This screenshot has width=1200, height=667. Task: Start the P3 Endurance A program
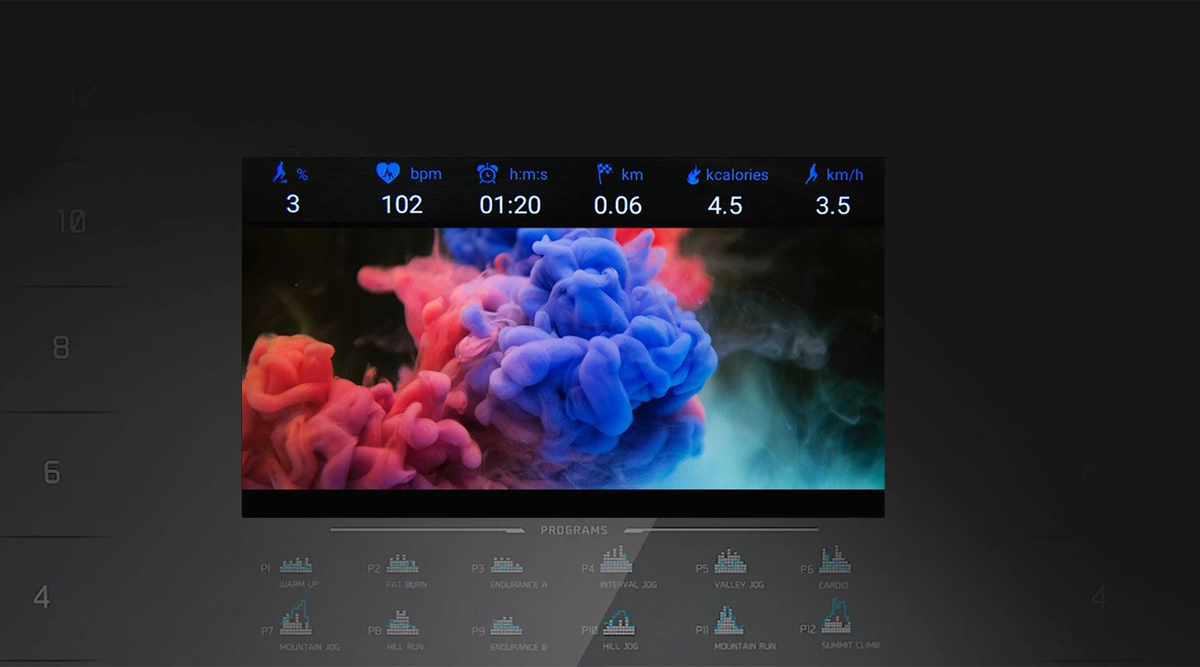(x=506, y=565)
